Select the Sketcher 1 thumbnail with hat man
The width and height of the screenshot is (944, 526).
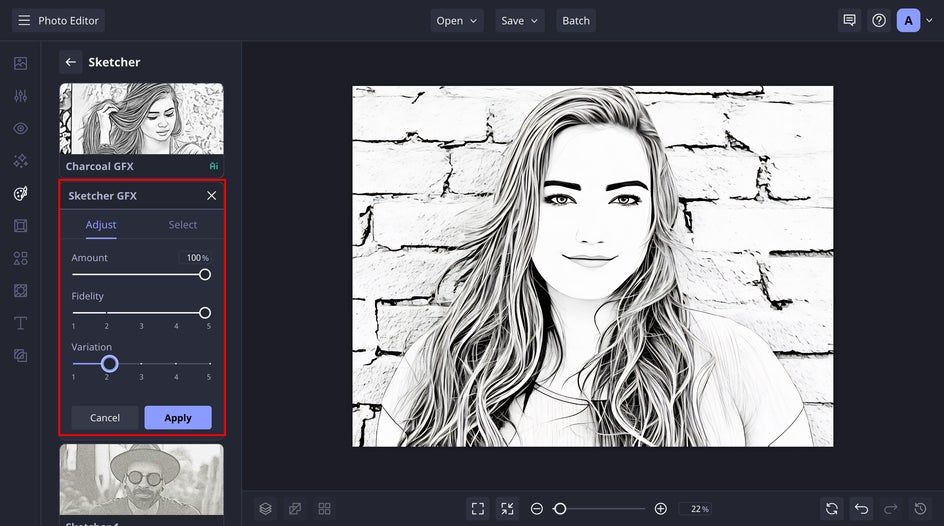(x=141, y=480)
